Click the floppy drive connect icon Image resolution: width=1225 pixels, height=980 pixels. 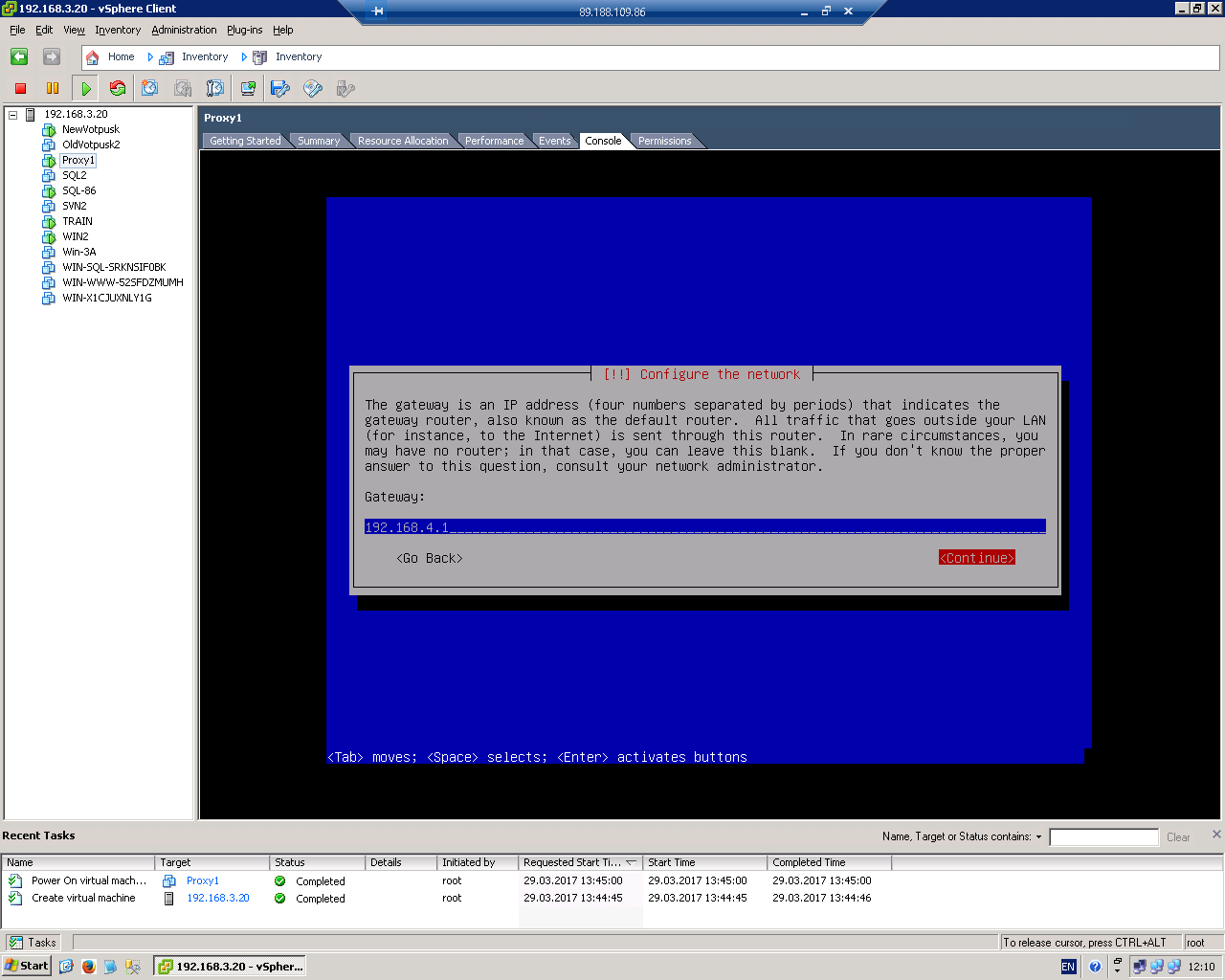tap(280, 88)
